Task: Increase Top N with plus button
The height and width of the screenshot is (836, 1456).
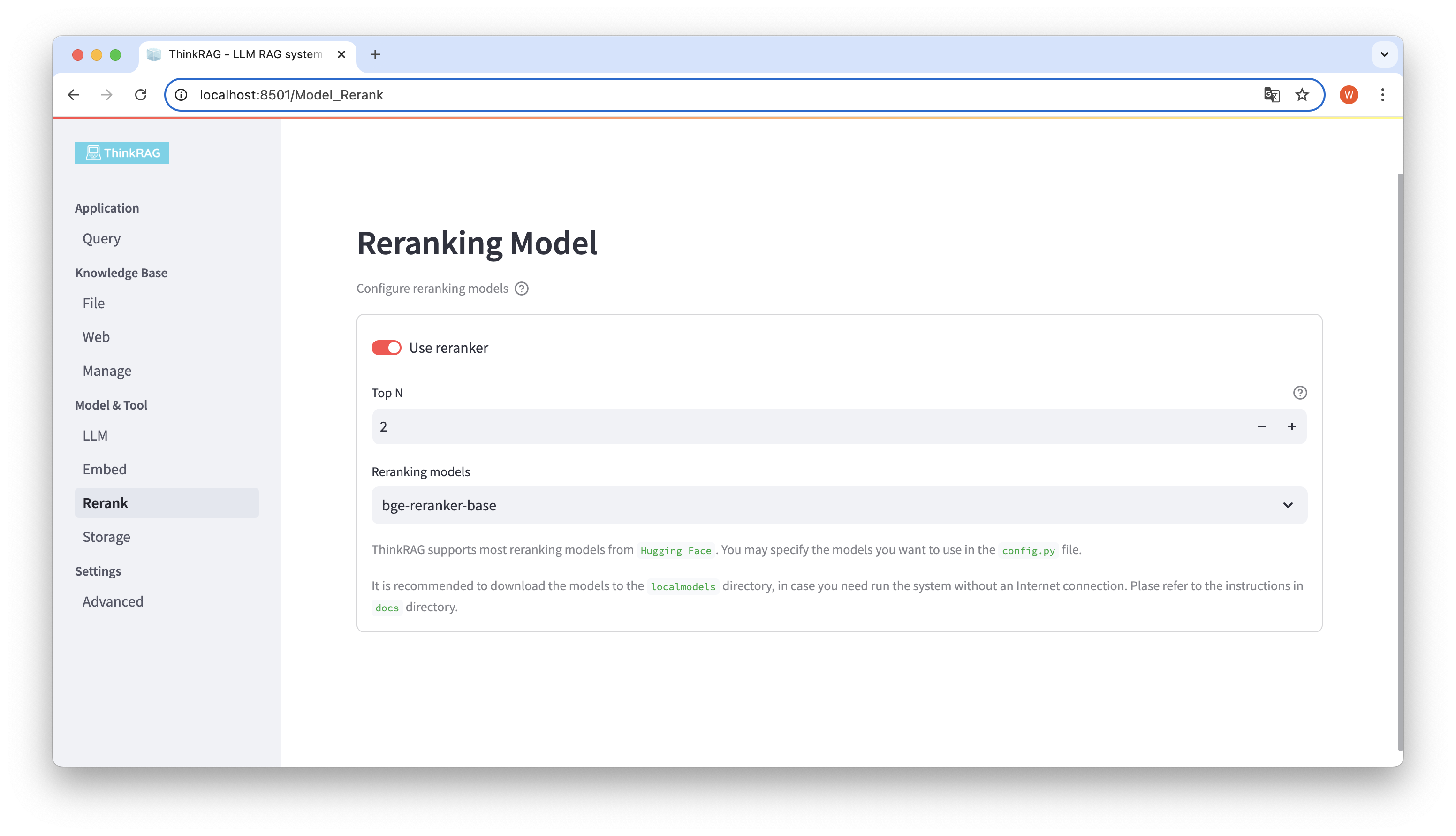Action: point(1291,426)
